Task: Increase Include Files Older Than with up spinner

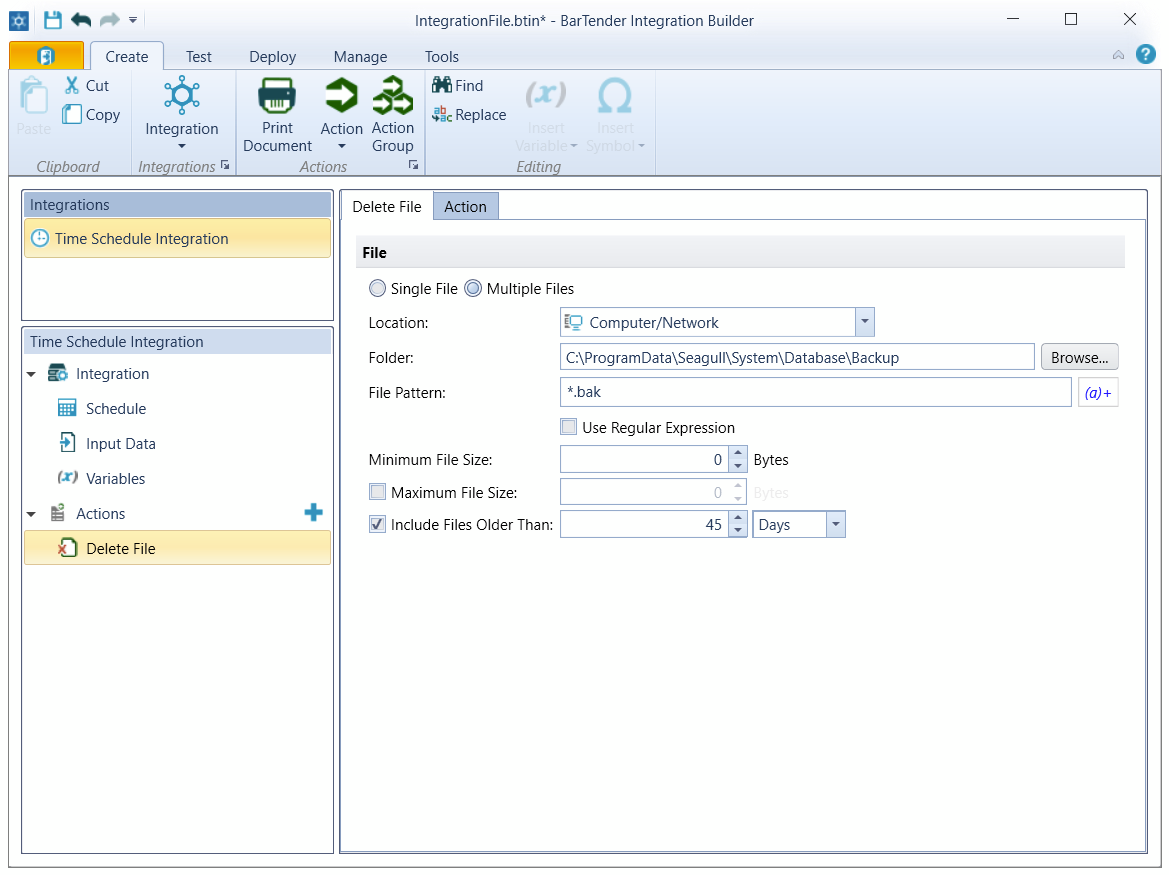Action: click(738, 518)
